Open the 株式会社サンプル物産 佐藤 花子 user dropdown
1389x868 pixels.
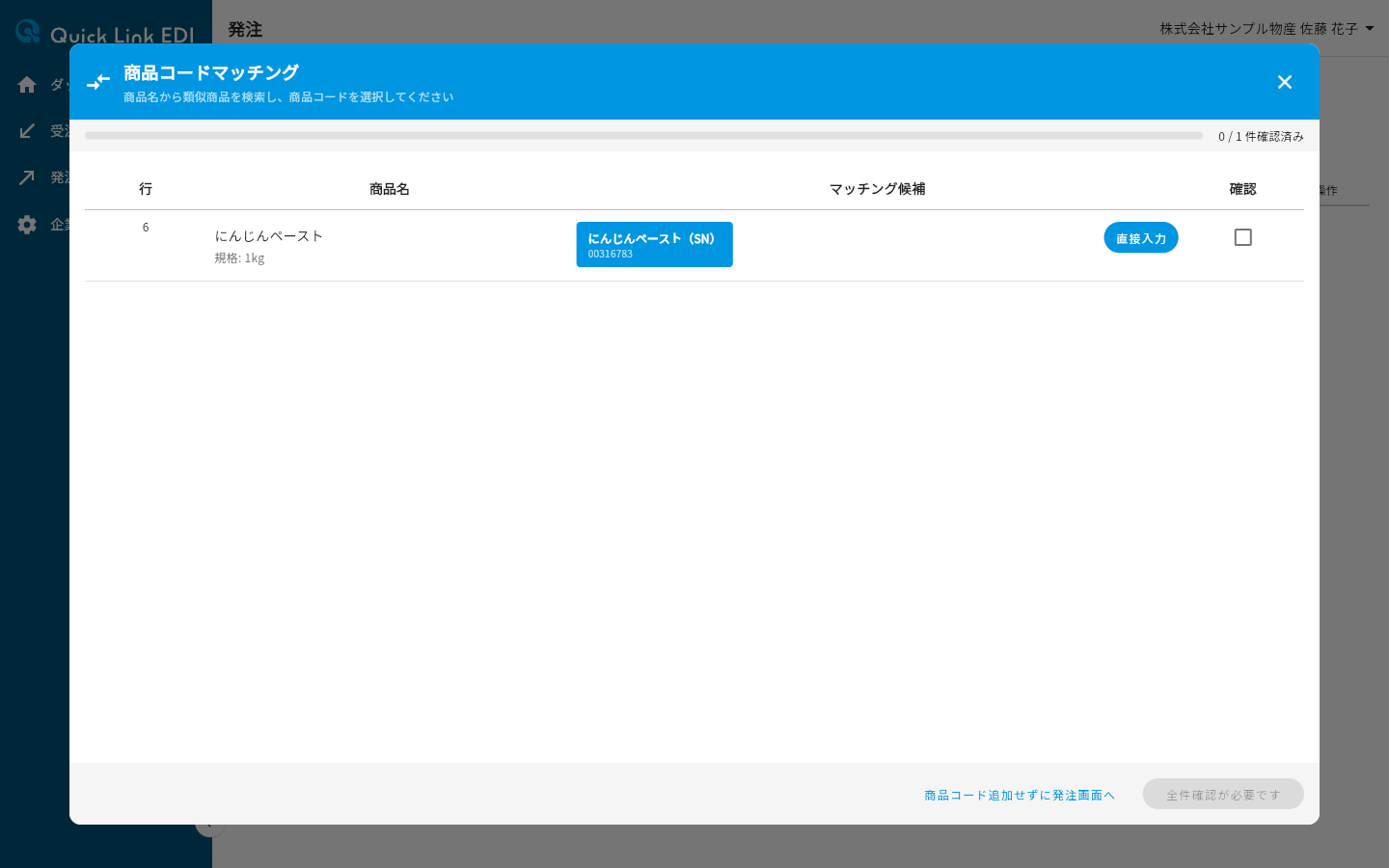click(1266, 29)
